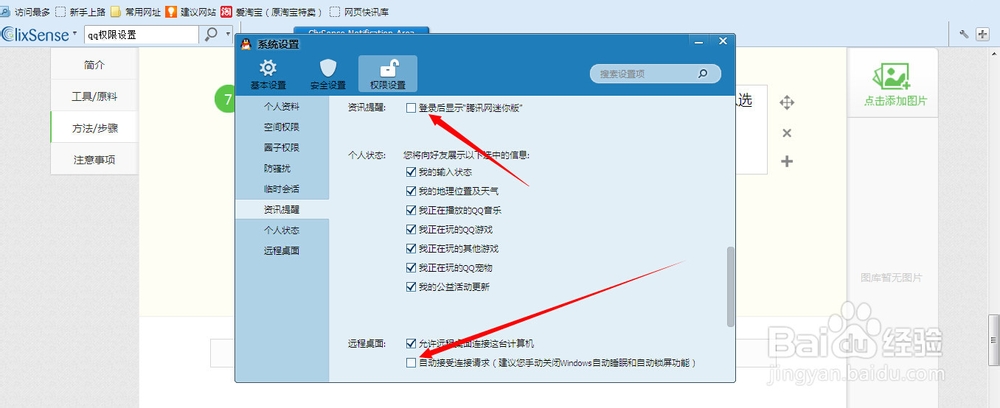1000x408 pixels.
Task: Open 注意事项 tab on webpage
Action: tap(94, 159)
